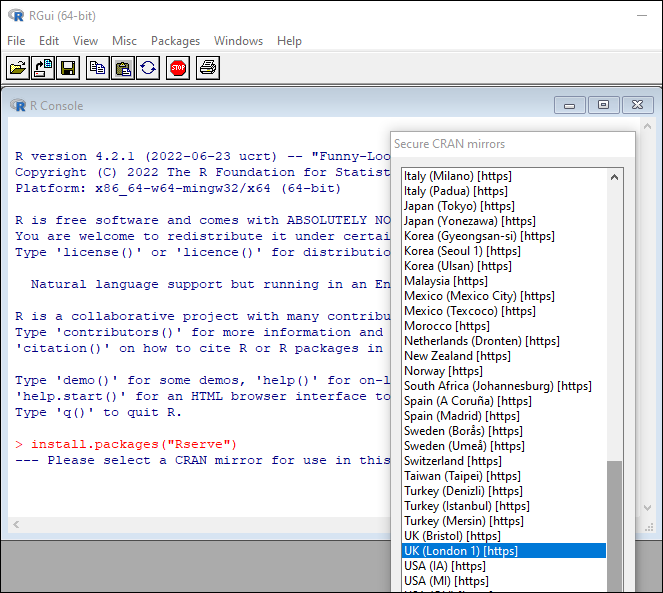Click the console vertical scroll-up arrow
Image resolution: width=663 pixels, height=593 pixels.
[647, 126]
